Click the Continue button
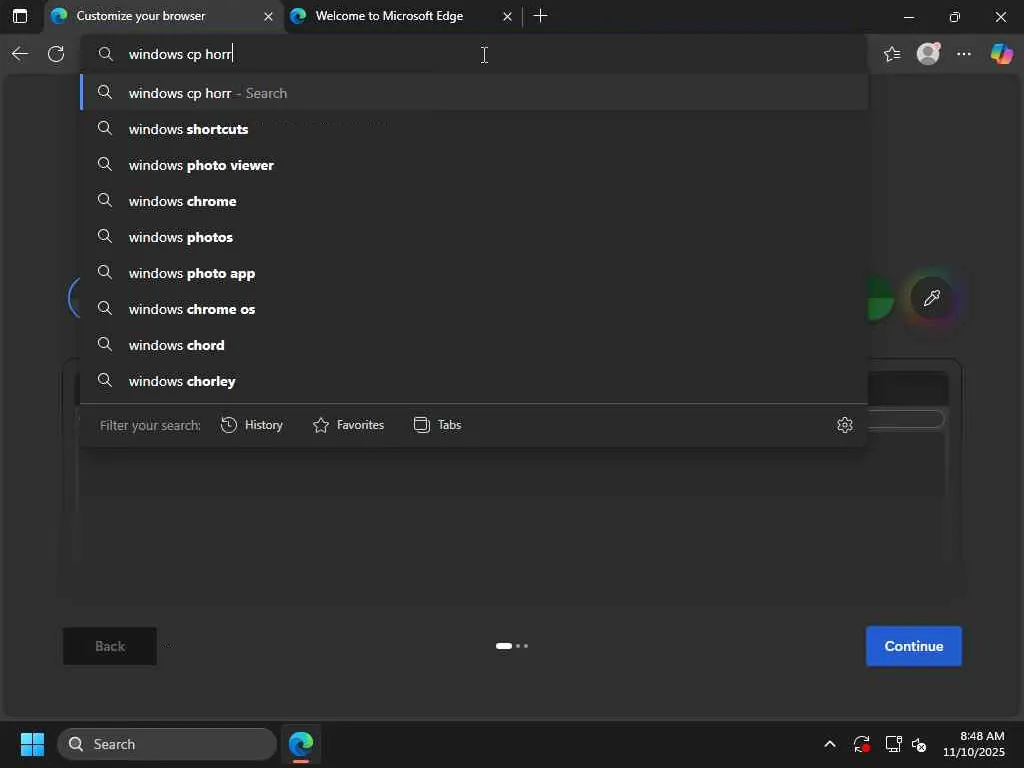The width and height of the screenshot is (1024, 768). click(913, 645)
